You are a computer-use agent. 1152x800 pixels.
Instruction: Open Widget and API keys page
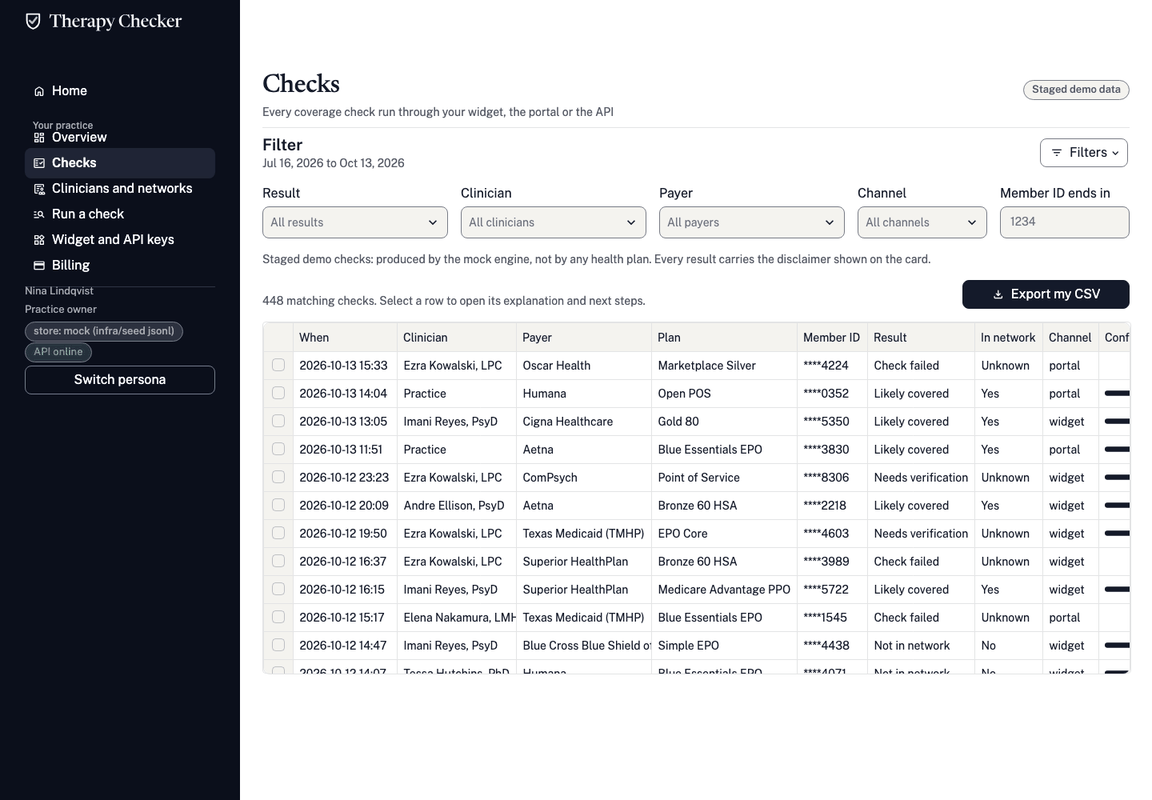point(120,240)
